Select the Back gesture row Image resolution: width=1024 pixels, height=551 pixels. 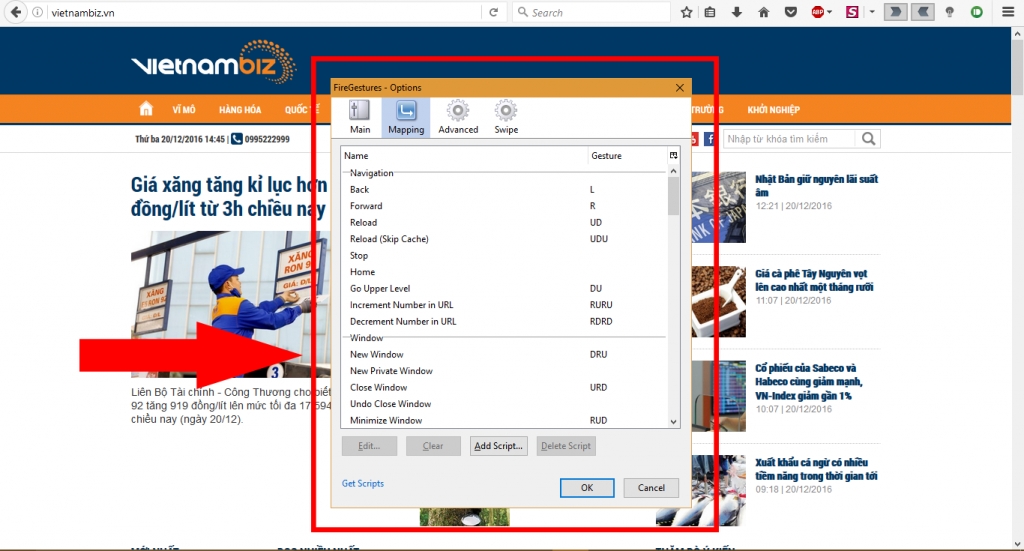[504, 189]
